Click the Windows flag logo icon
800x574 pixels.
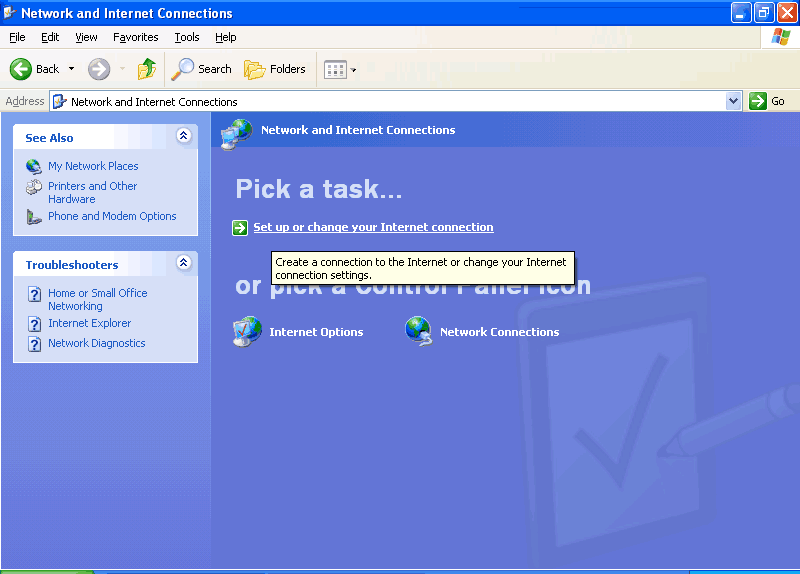pos(781,37)
